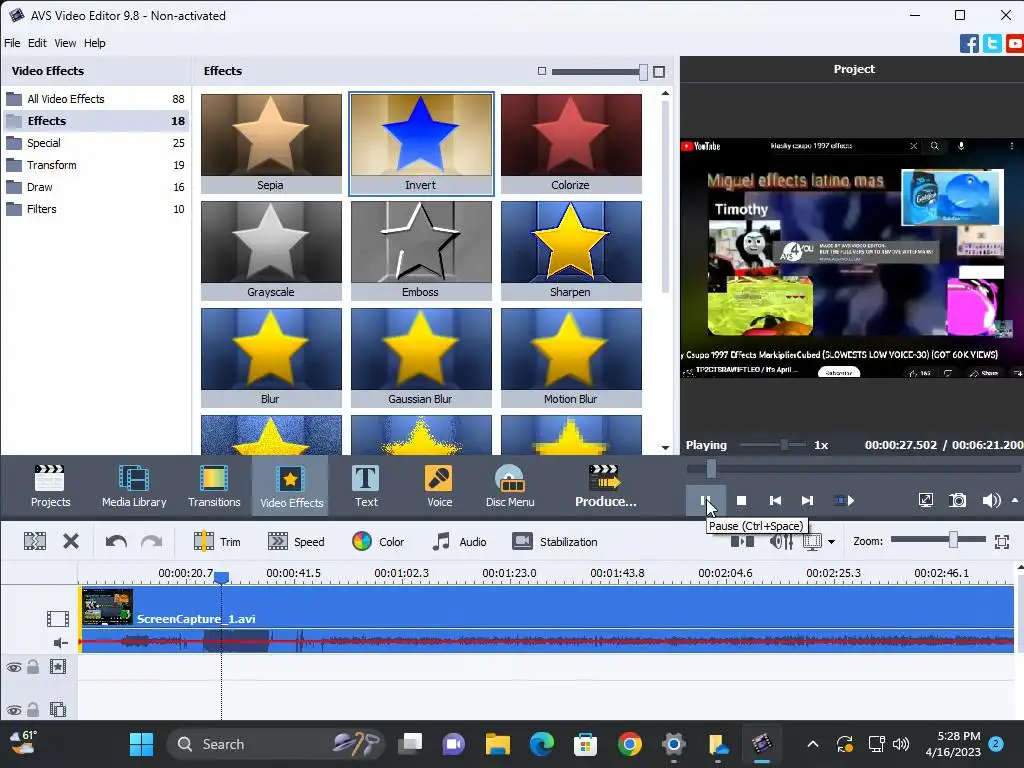Open the Stabilization tool
The image size is (1024, 768).
[554, 542]
